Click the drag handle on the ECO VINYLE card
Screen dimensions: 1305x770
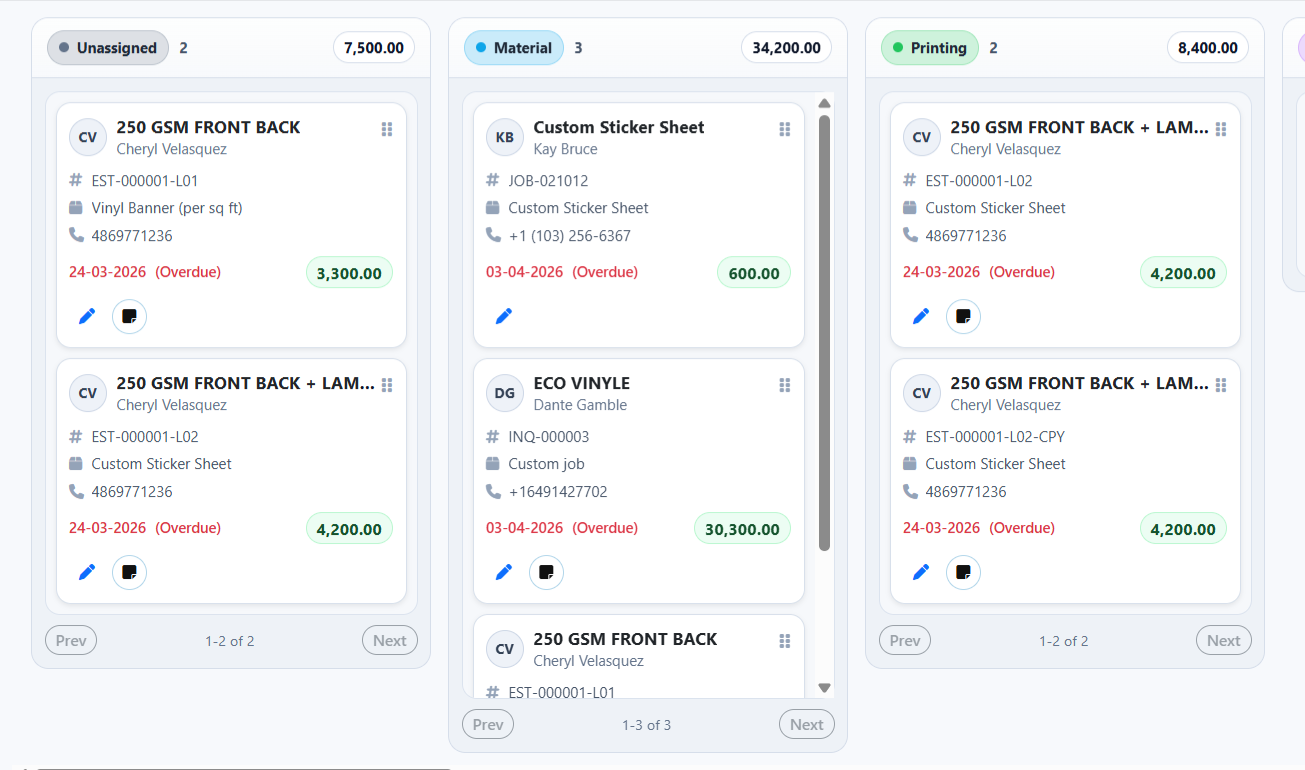[x=785, y=385]
